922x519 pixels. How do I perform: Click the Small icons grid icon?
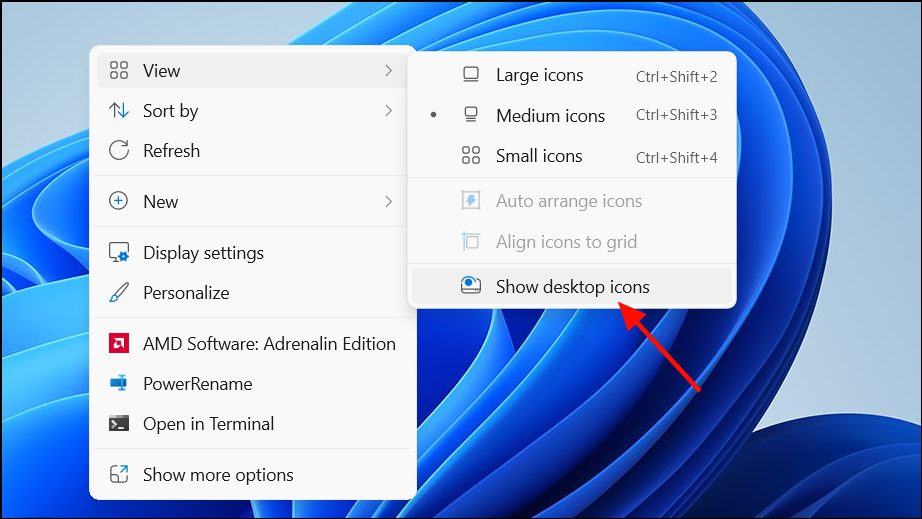471,155
